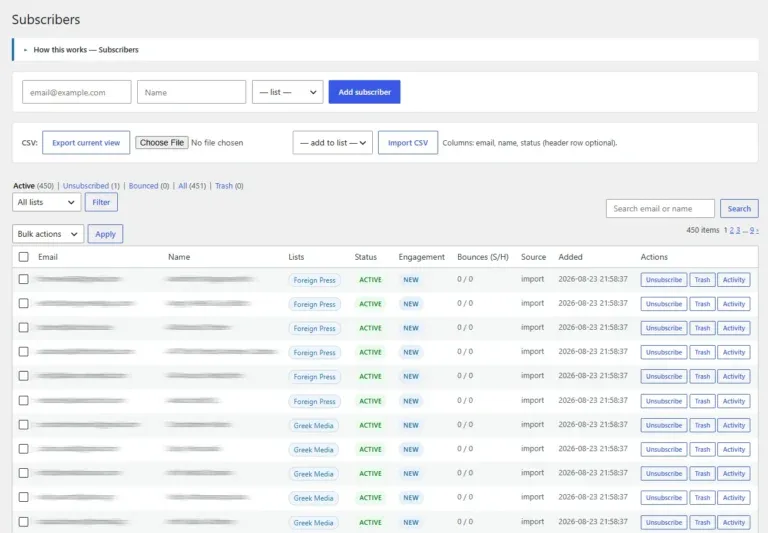768x533 pixels.
Task: Click the Import CSV button
Action: [408, 143]
